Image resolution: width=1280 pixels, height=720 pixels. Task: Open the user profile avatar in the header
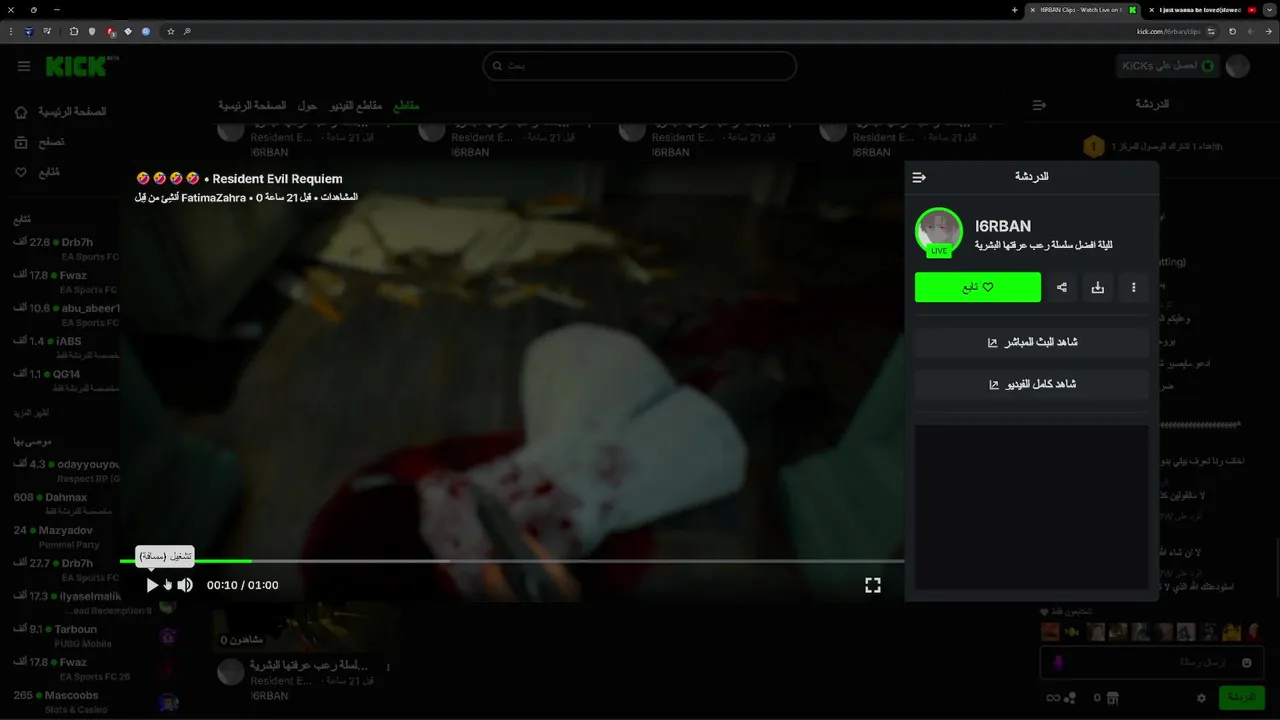coord(1238,66)
